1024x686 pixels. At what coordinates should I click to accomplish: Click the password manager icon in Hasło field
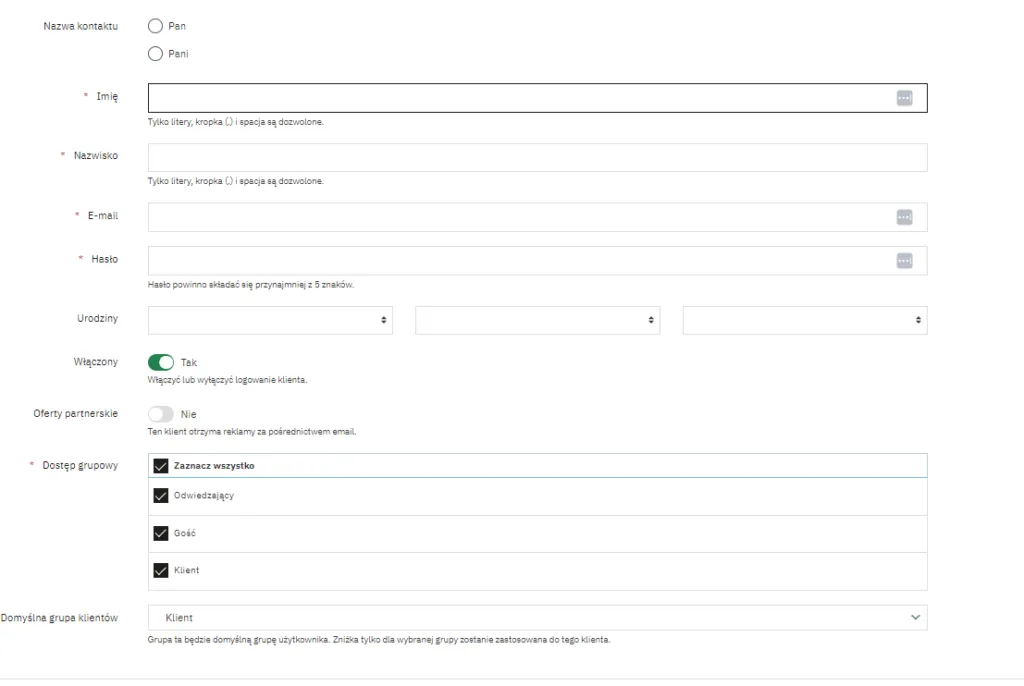coord(904,261)
